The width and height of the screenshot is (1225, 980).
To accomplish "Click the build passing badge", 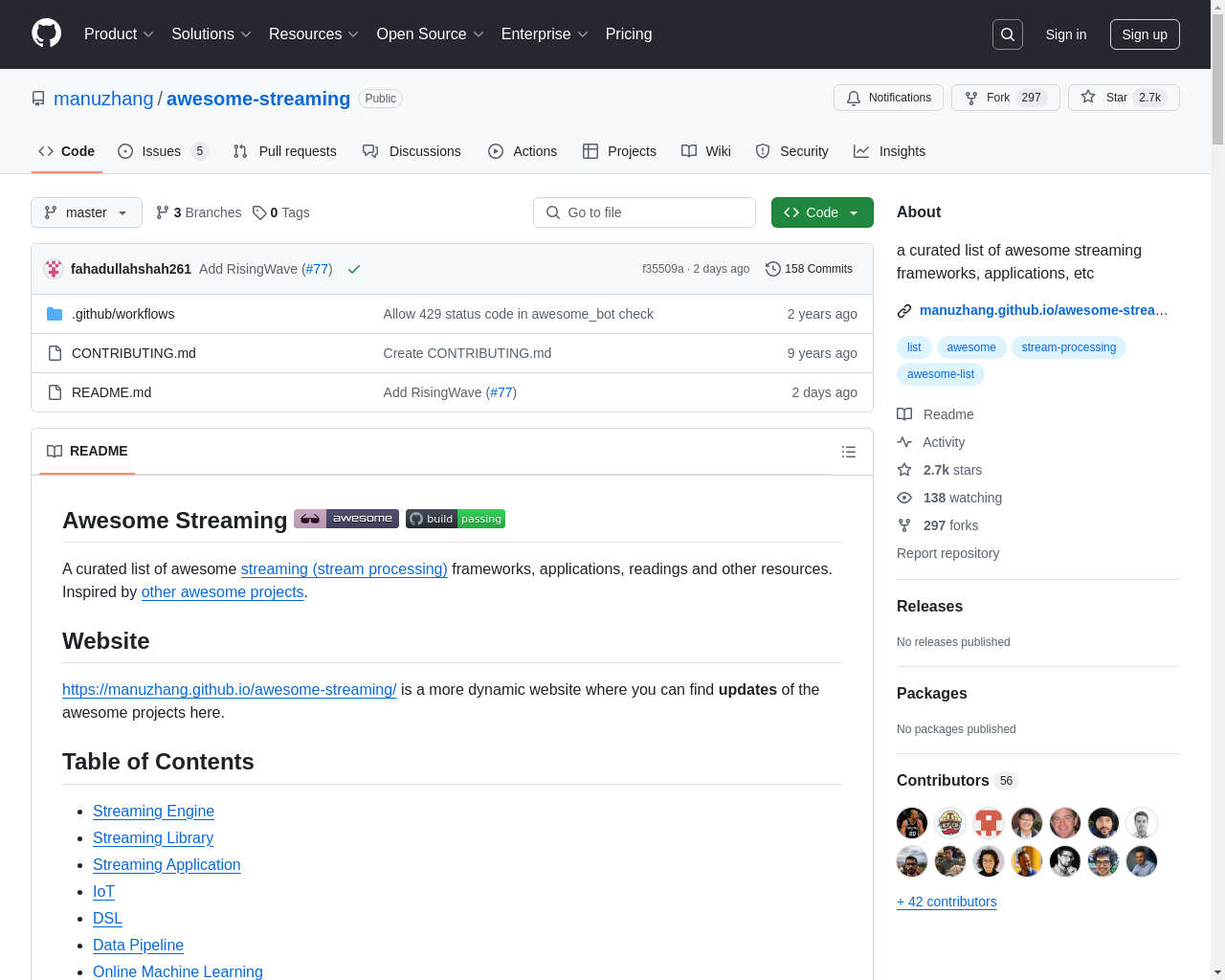I will 456,519.
